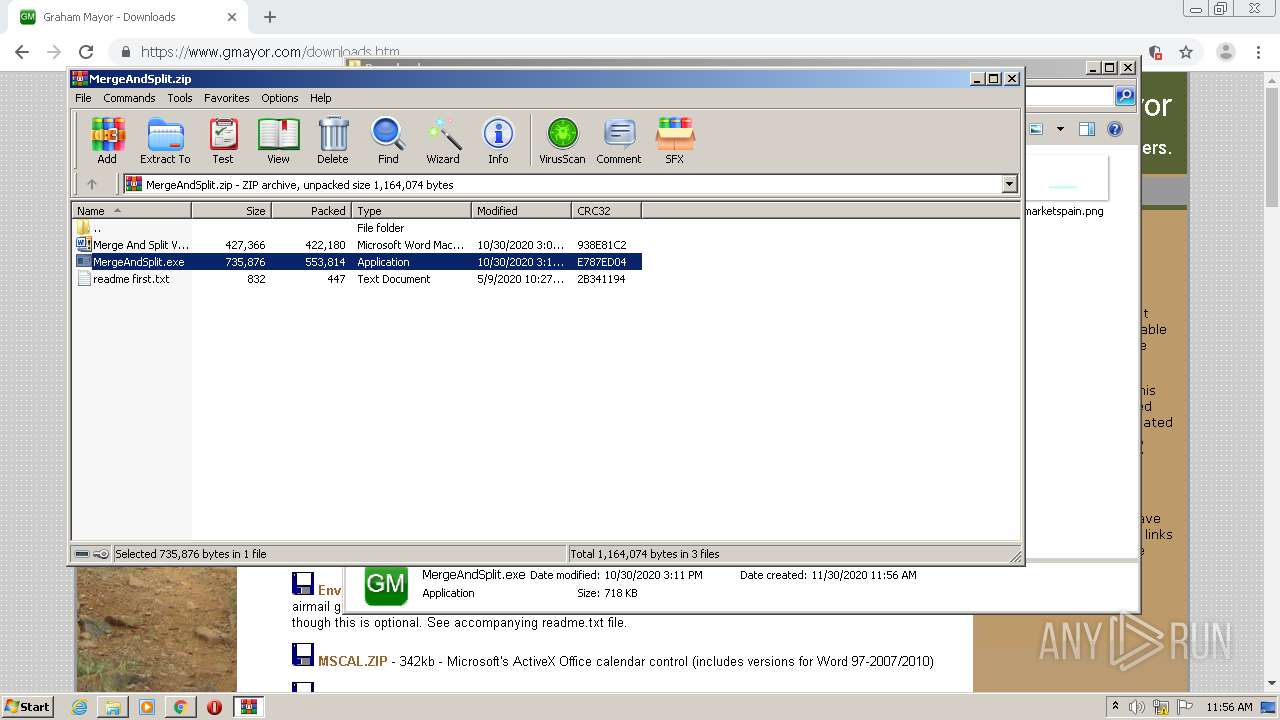The height and width of the screenshot is (720, 1280).
Task: Click the 2B341194 CRC32 value
Action: 601,279
